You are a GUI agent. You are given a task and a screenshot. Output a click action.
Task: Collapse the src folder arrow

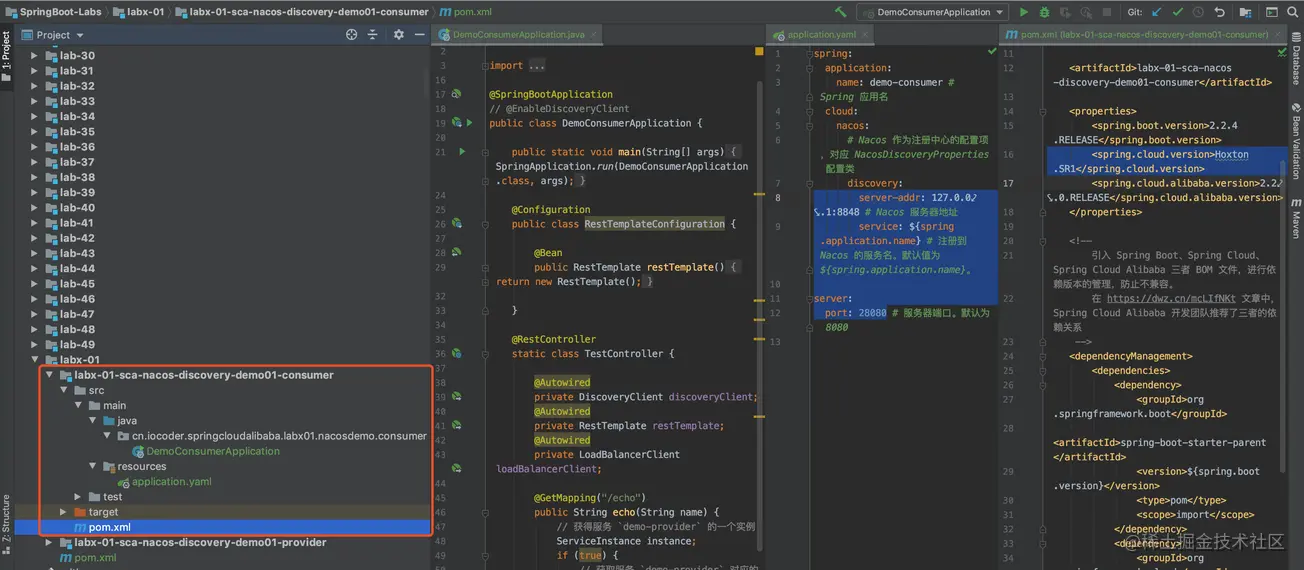pos(64,390)
